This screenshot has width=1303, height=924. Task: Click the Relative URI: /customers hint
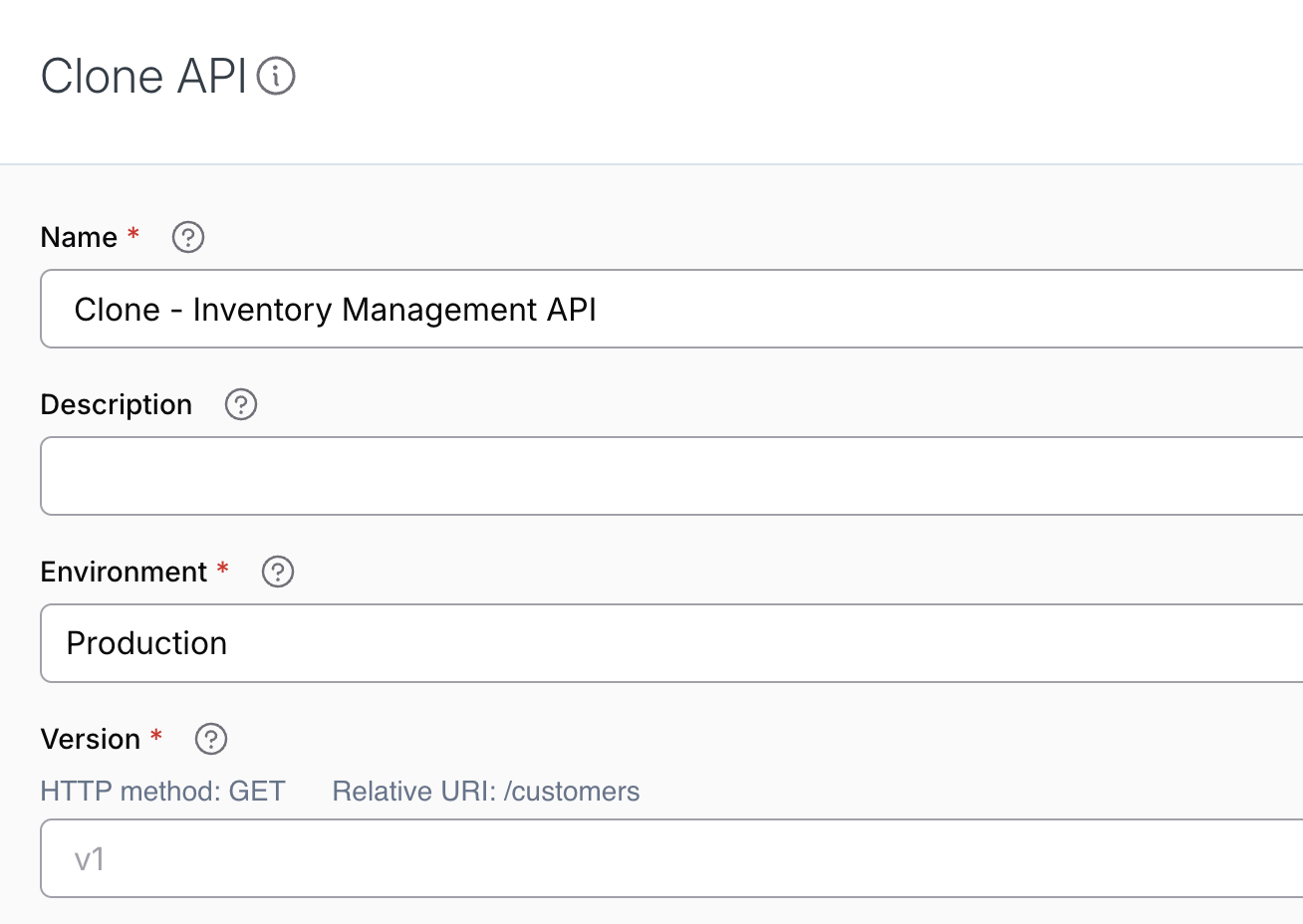486,792
